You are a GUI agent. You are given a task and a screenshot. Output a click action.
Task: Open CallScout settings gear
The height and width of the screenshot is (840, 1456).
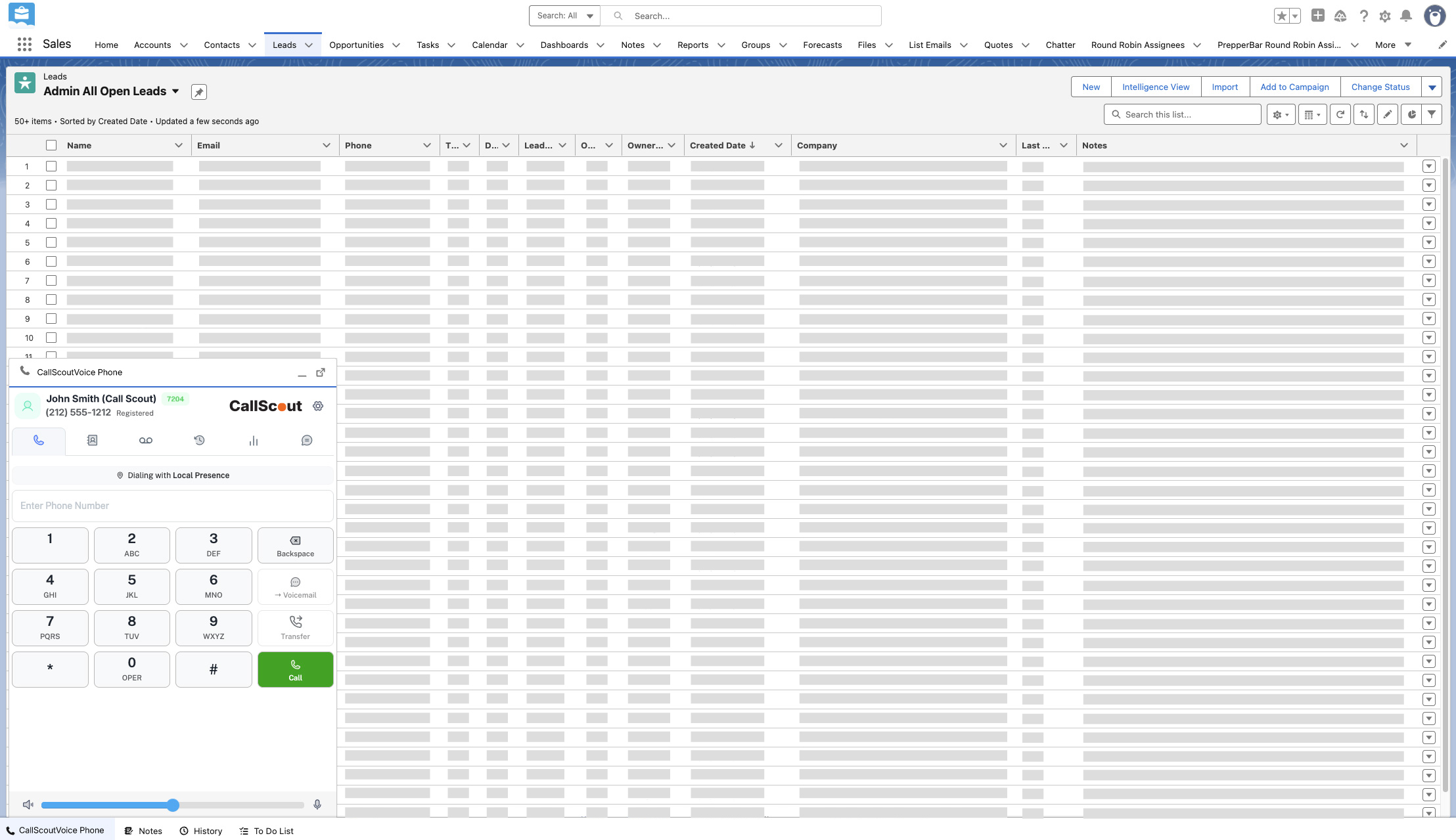click(x=318, y=406)
